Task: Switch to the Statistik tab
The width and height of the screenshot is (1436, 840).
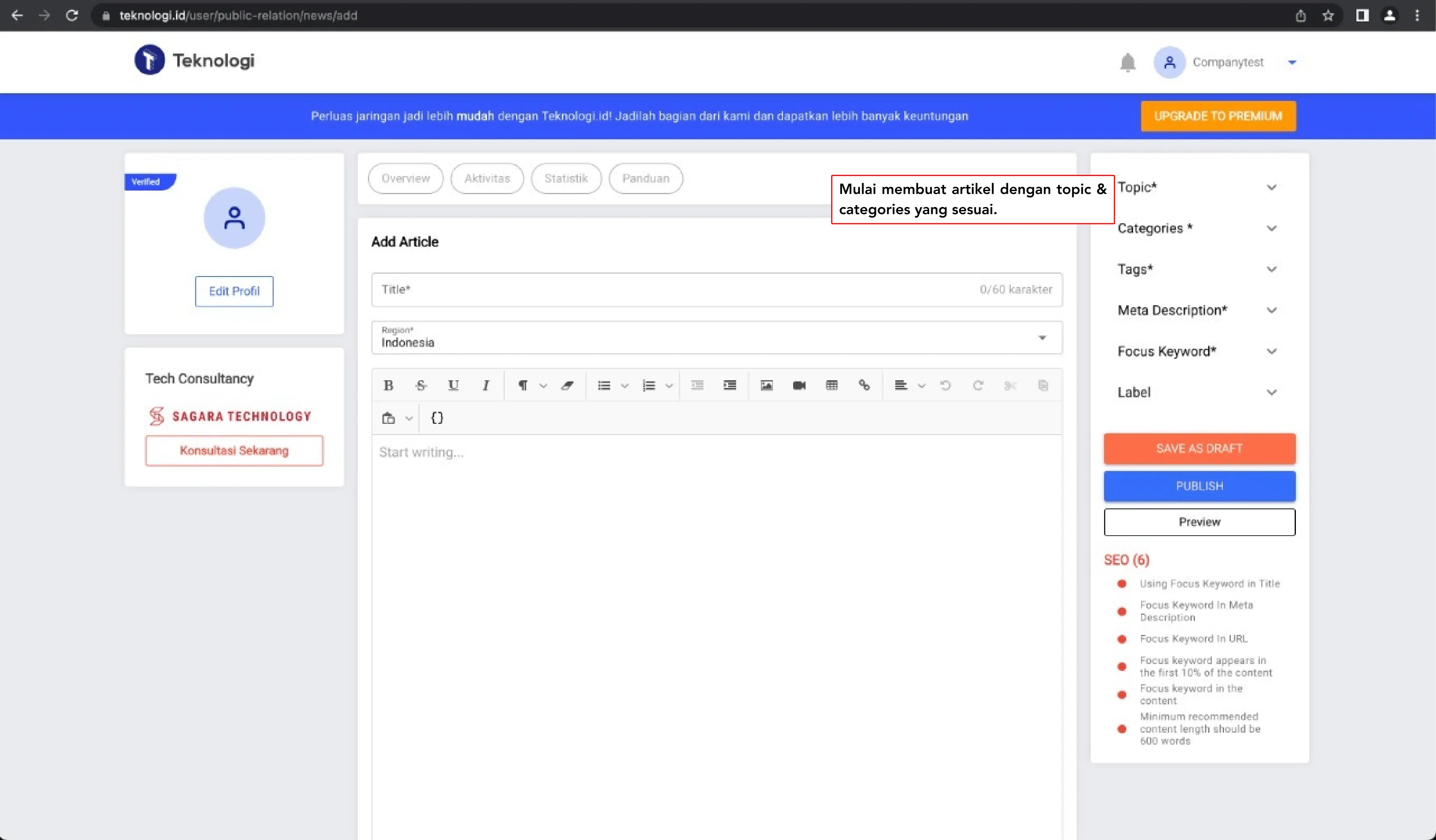Action: [565, 178]
